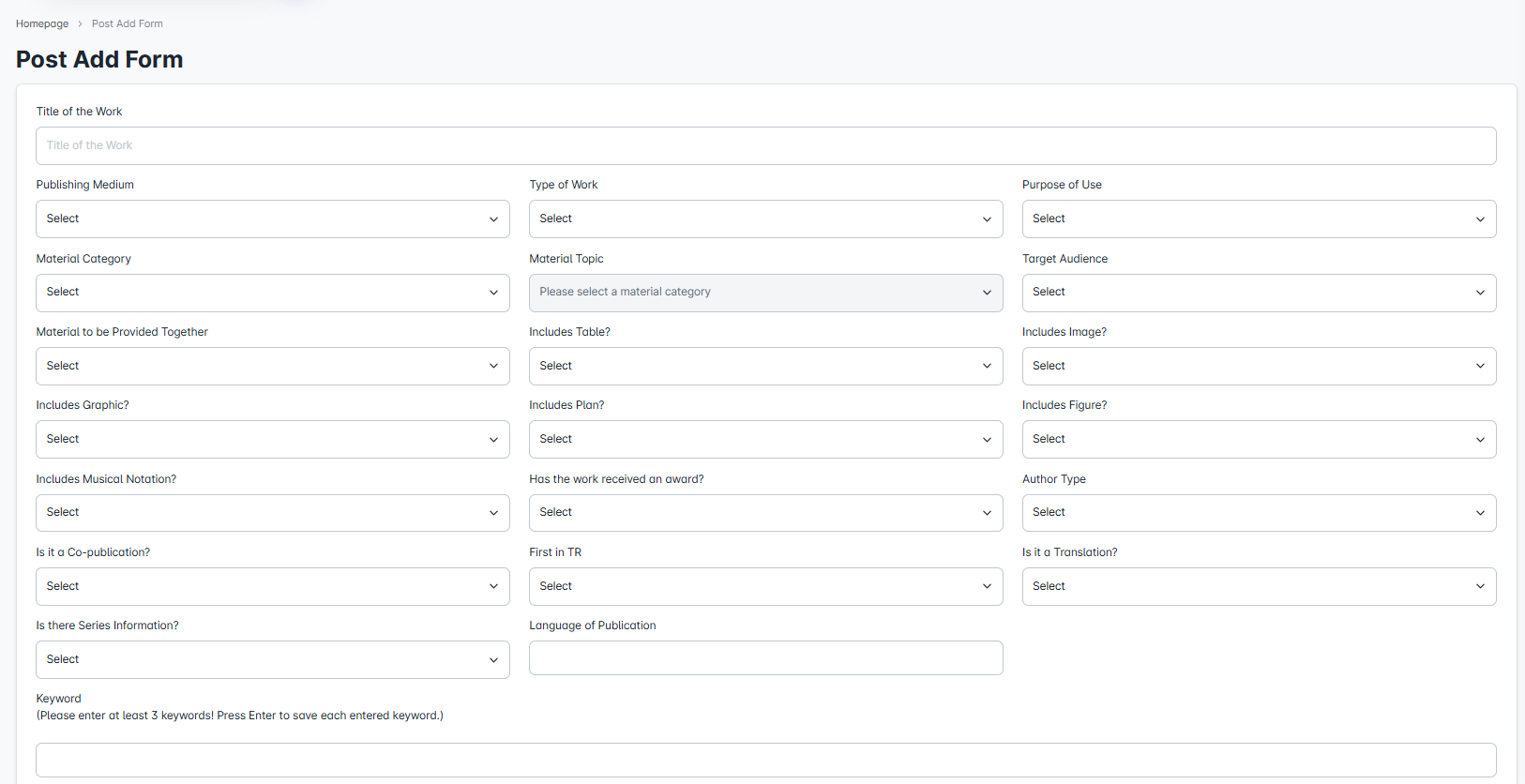Click the Includes Image? chevron arrow

1480,366
